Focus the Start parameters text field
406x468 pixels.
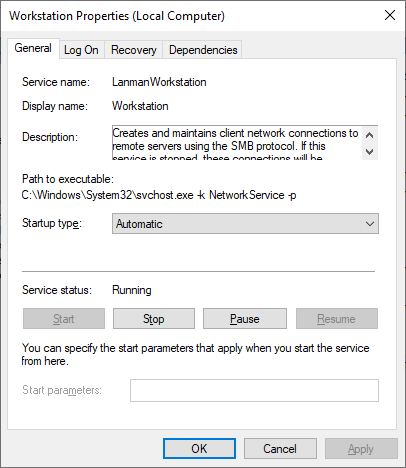click(x=254, y=390)
